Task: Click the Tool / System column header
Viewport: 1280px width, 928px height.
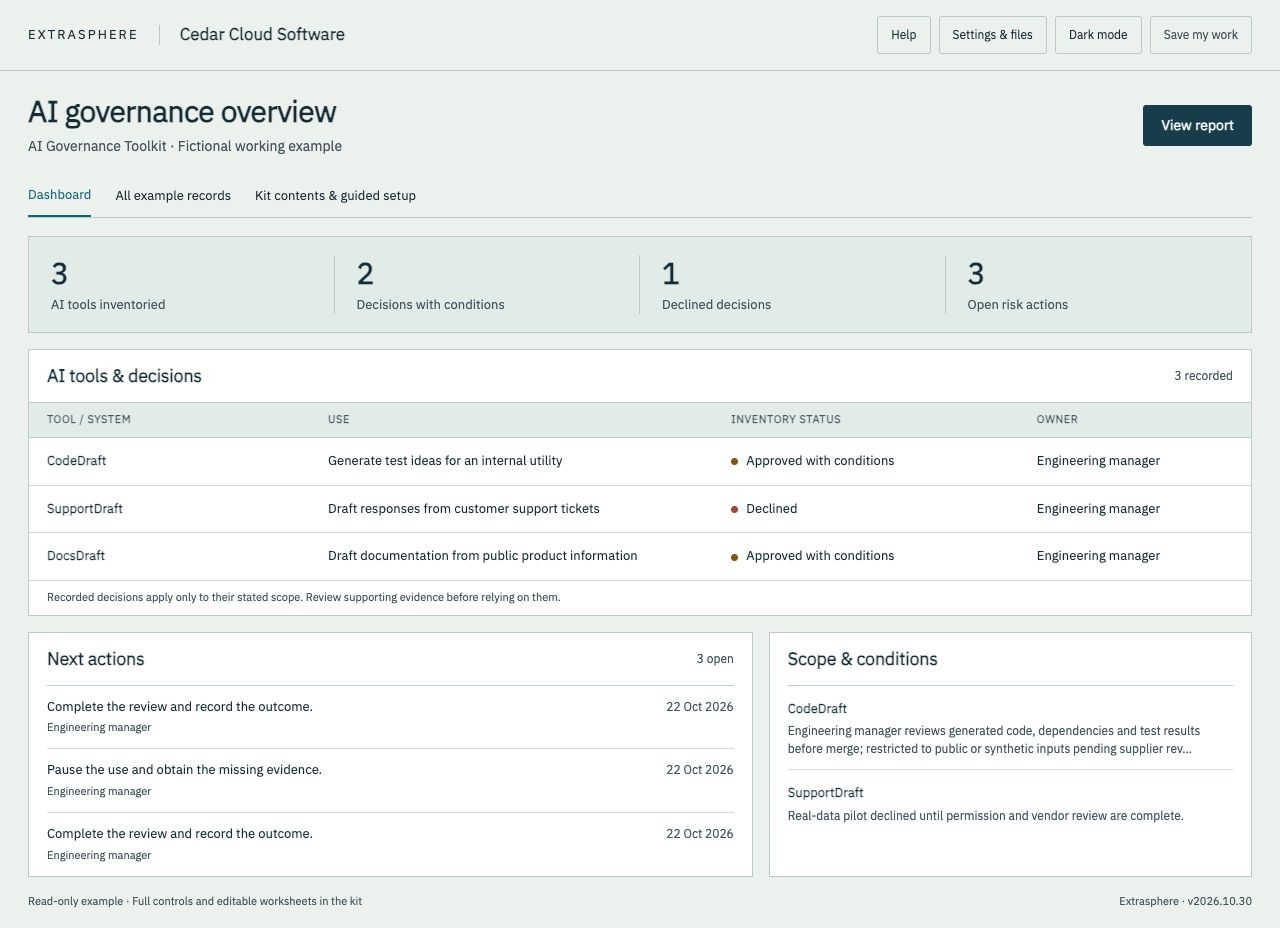Action: pos(89,420)
